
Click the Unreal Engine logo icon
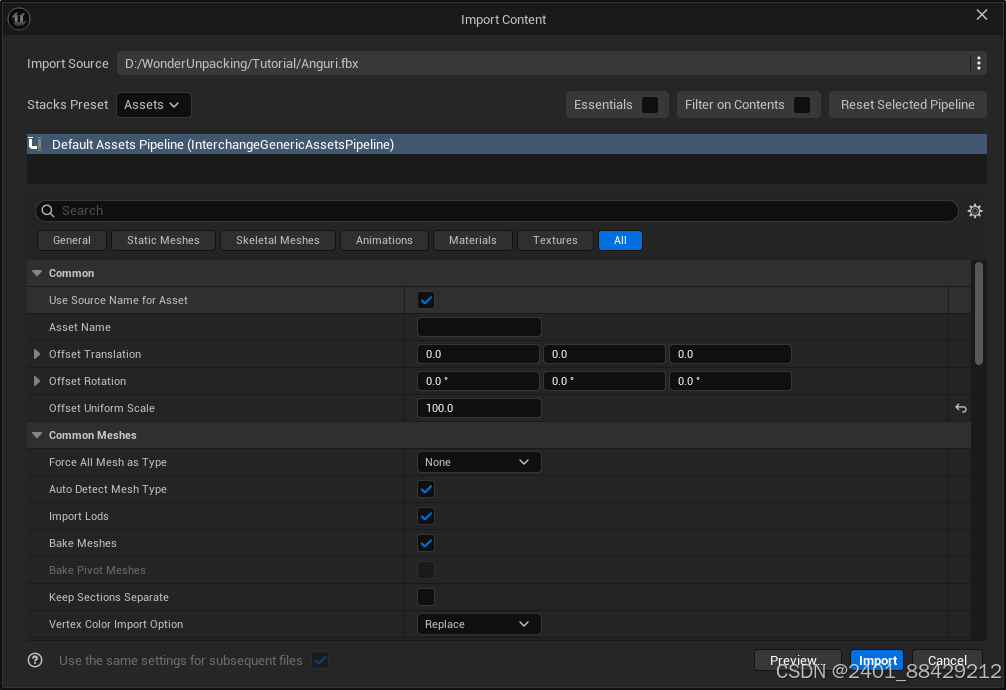tap(19, 19)
